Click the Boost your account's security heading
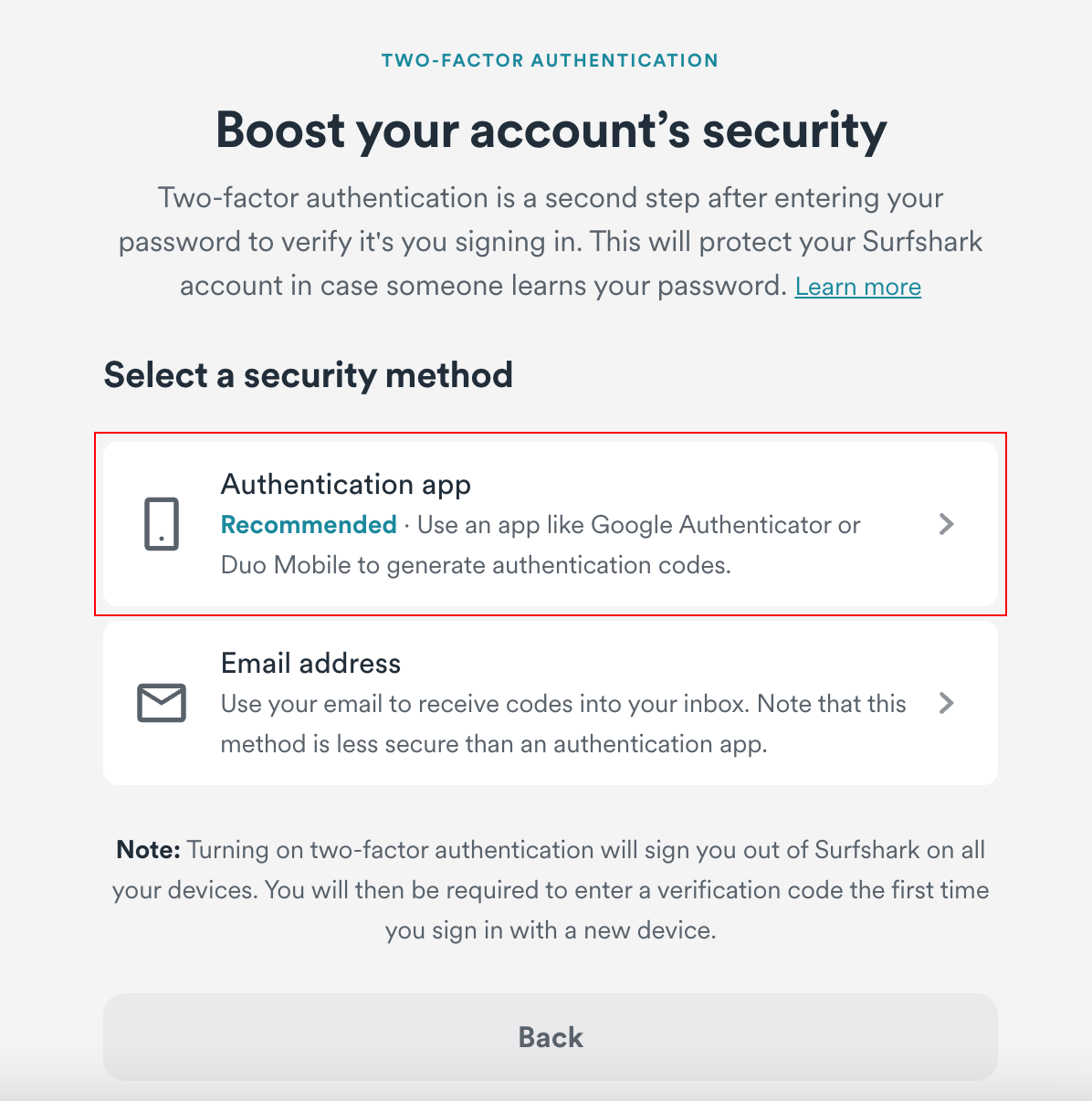Screen dimensions: 1092x1101 click(549, 131)
